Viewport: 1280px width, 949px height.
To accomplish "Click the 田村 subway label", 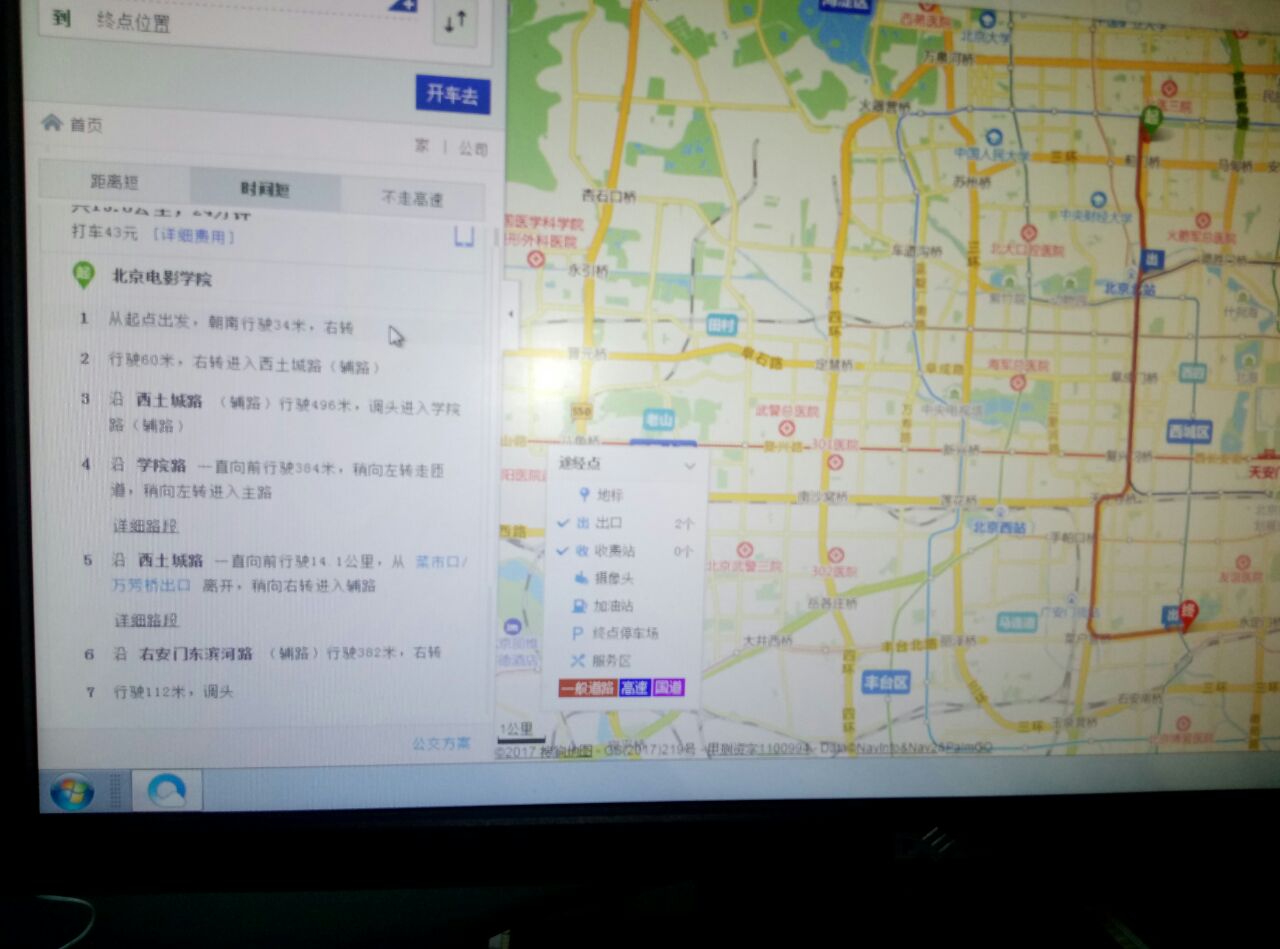I will tap(721, 325).
